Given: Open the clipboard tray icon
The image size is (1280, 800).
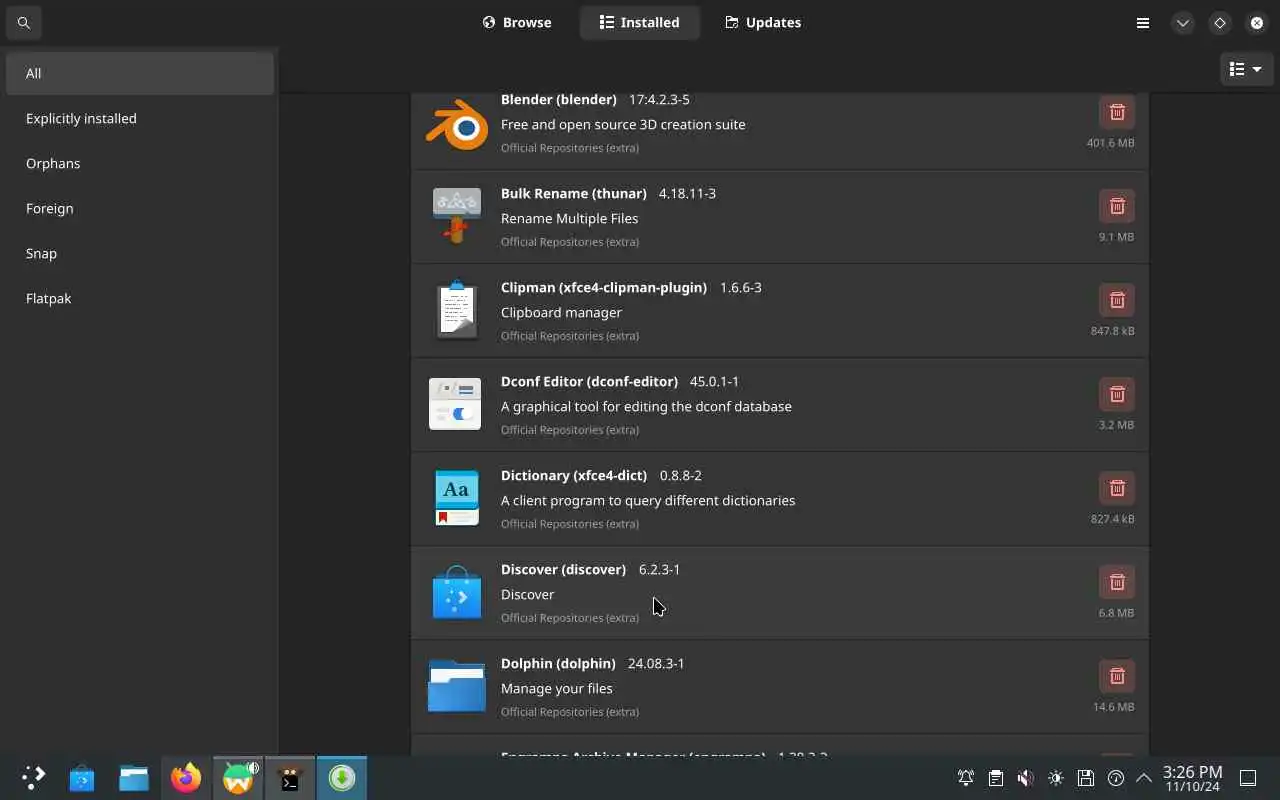Looking at the screenshot, I should [x=996, y=778].
